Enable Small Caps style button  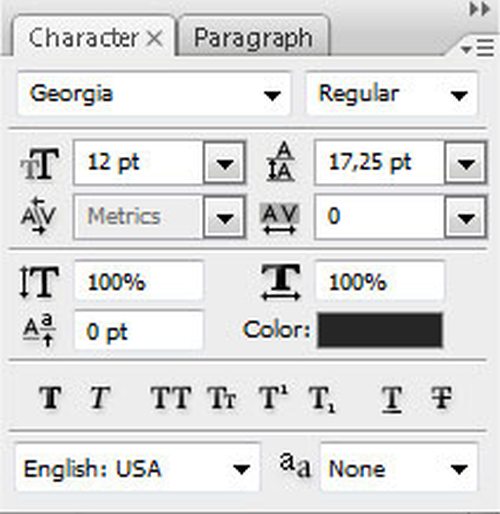click(222, 398)
